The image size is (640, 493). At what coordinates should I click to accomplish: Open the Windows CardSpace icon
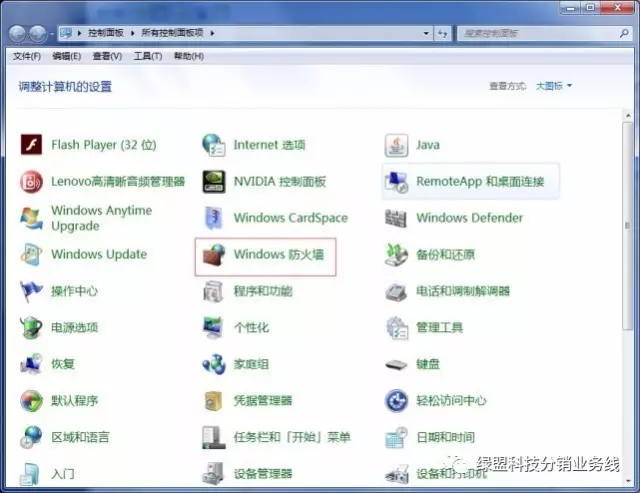(214, 218)
